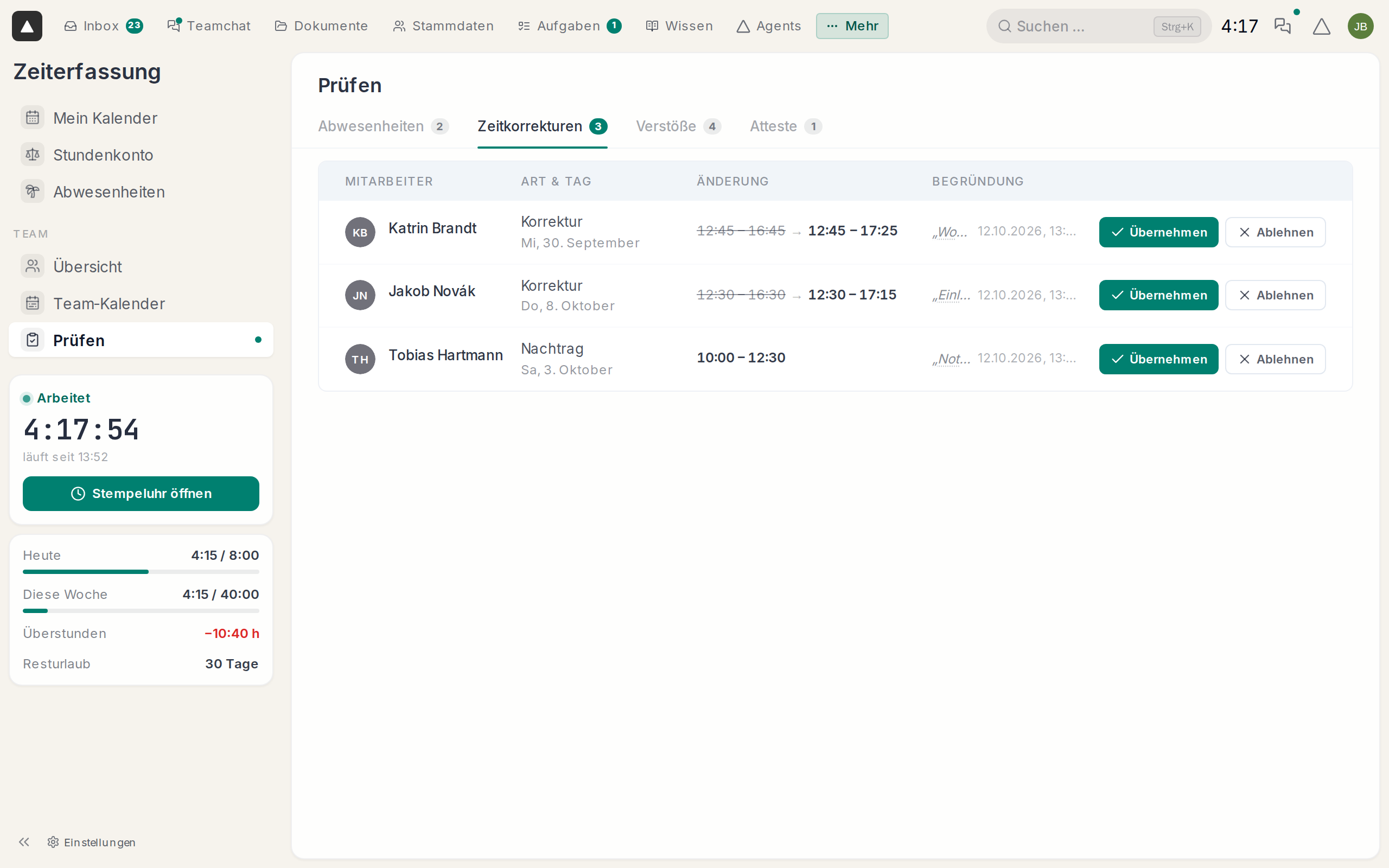Expand Katrin Brandt's truncated Begründung text
The image size is (1389, 868).
click(x=951, y=232)
